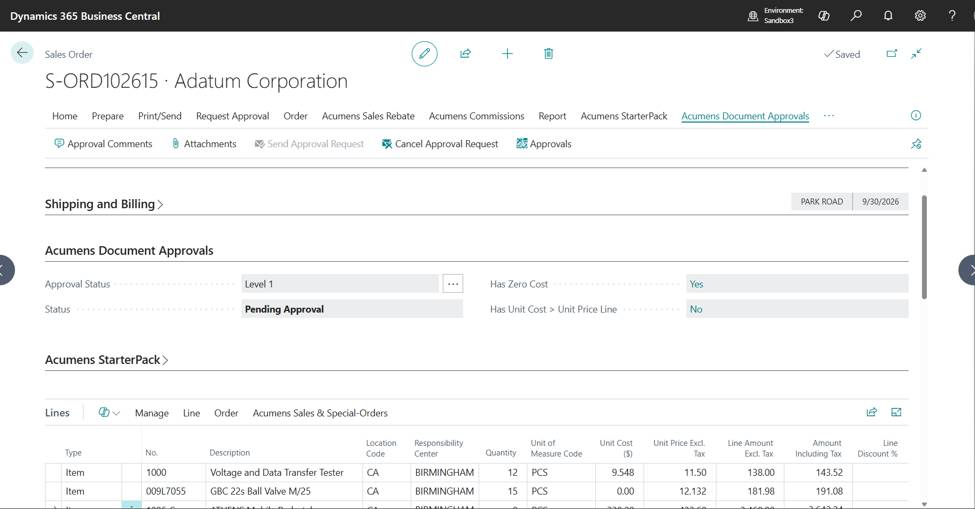The height and width of the screenshot is (509, 975).
Task: Open the settings gear icon
Action: [x=920, y=16]
